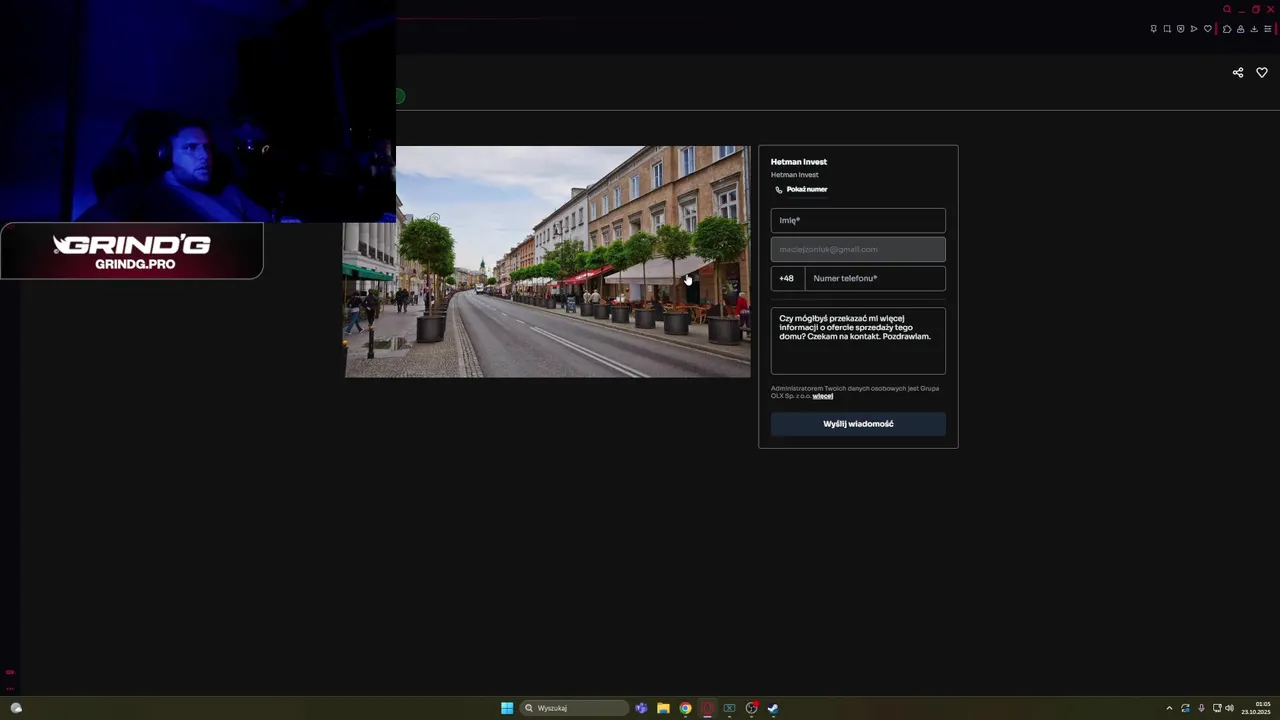Switch to Opera GX in taskbar
Image resolution: width=1280 pixels, height=720 pixels.
[707, 708]
